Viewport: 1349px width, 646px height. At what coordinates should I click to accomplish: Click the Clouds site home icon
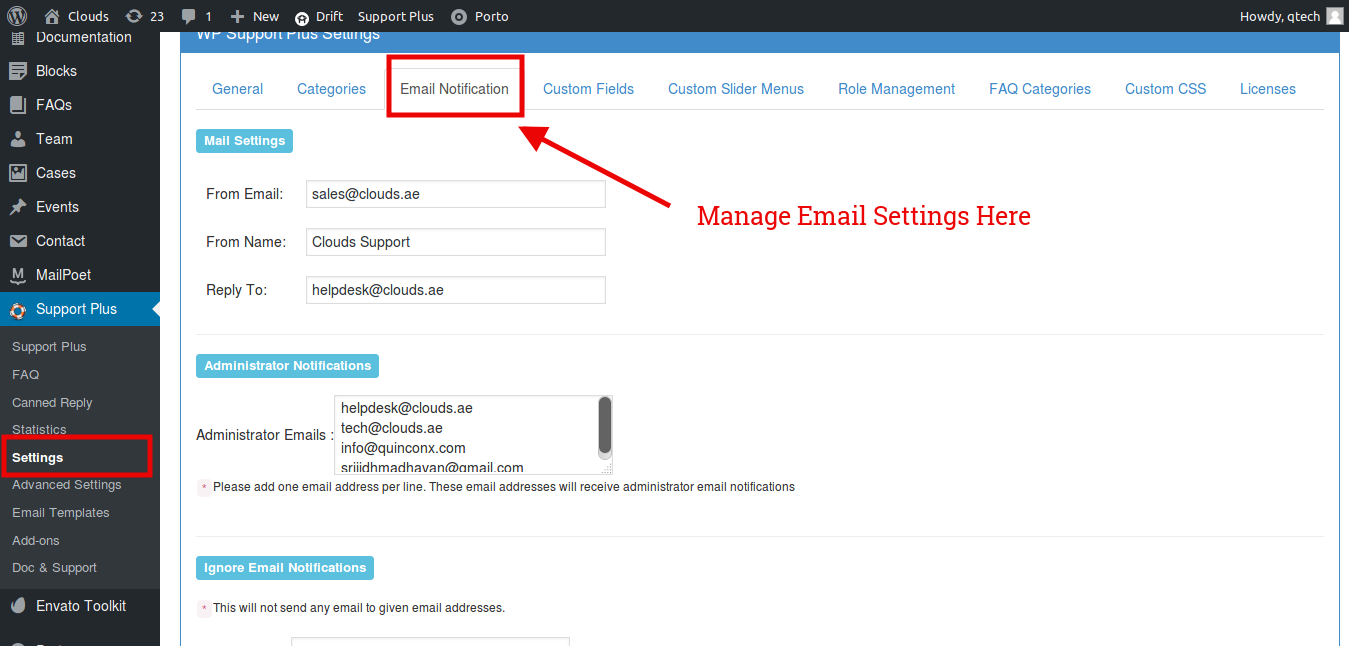click(52, 16)
